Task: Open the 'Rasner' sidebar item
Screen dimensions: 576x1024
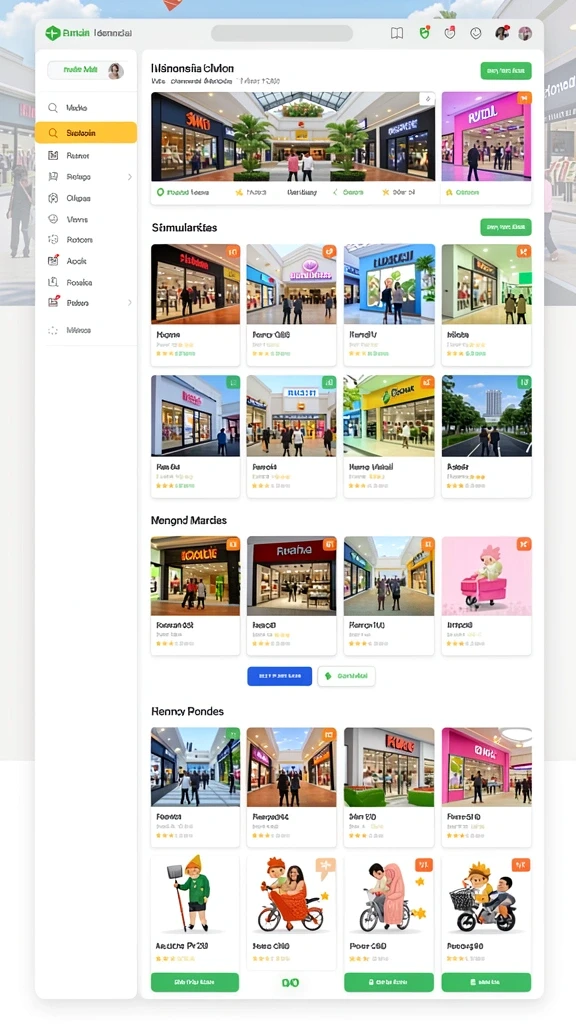Action: (x=86, y=156)
